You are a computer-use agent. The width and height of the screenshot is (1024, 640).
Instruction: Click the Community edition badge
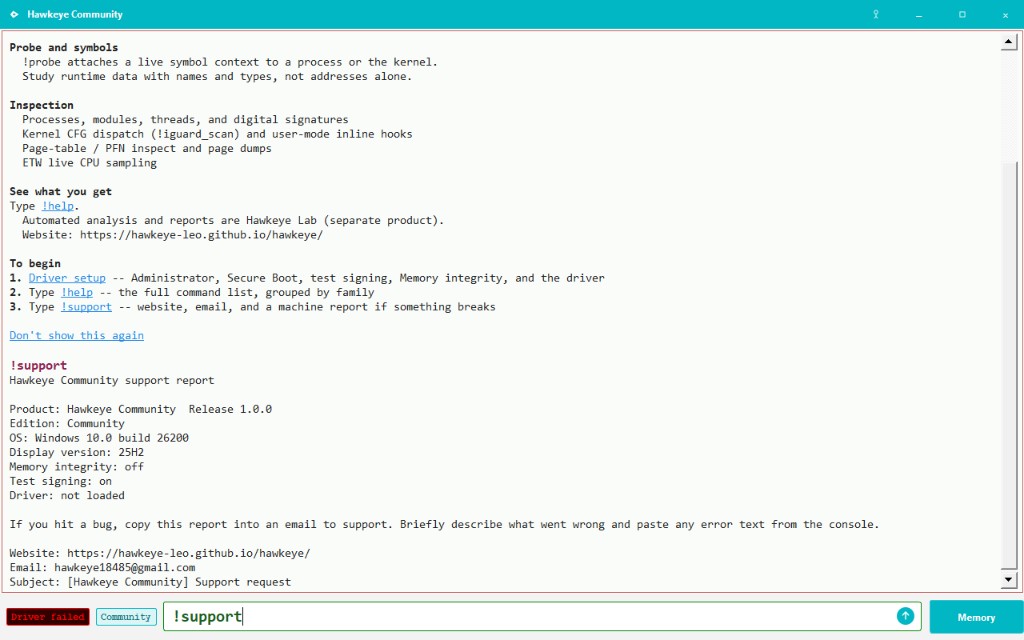point(126,616)
